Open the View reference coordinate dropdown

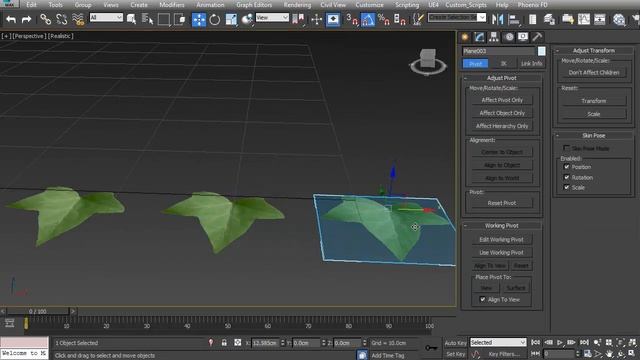pos(272,18)
